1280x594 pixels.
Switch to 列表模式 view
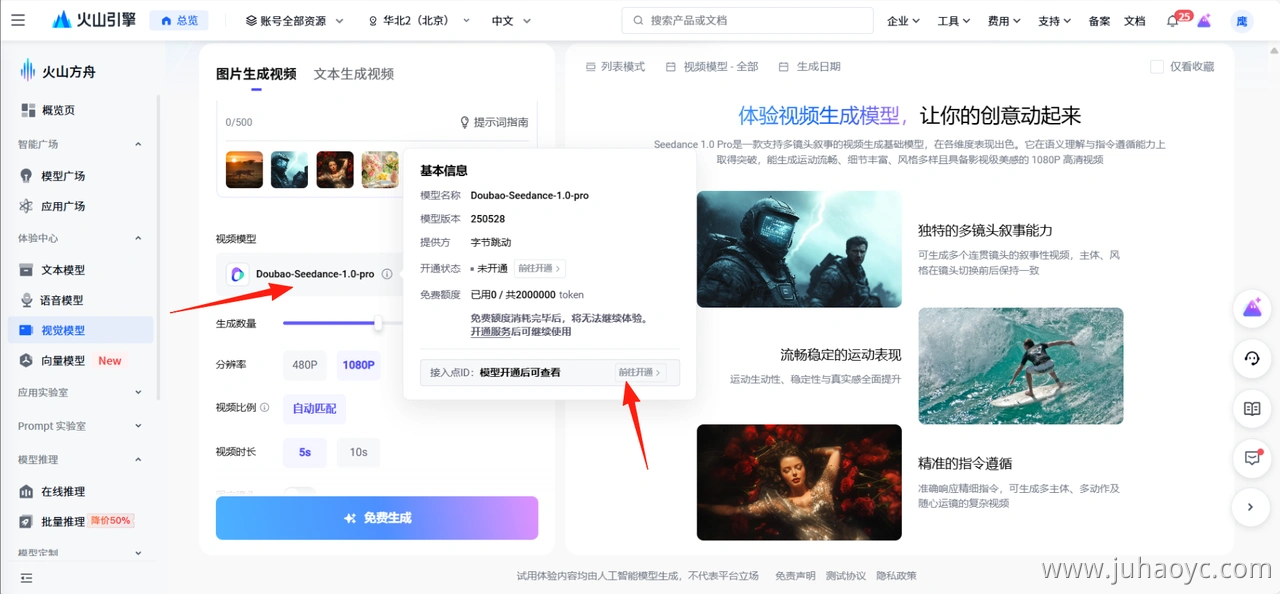(615, 67)
